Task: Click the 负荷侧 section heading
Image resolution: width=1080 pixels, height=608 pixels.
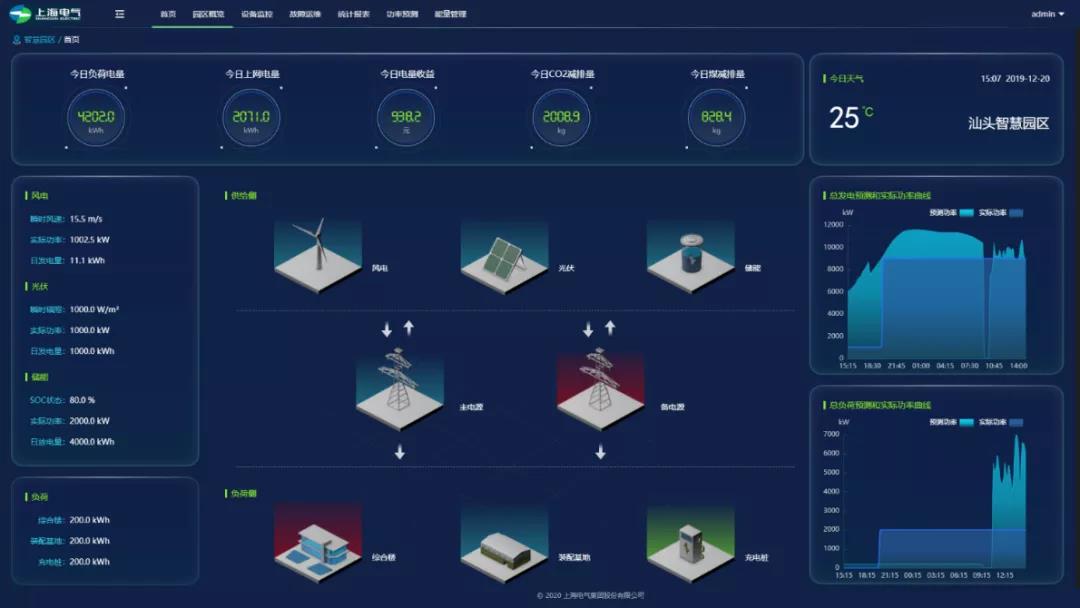Action: click(244, 494)
